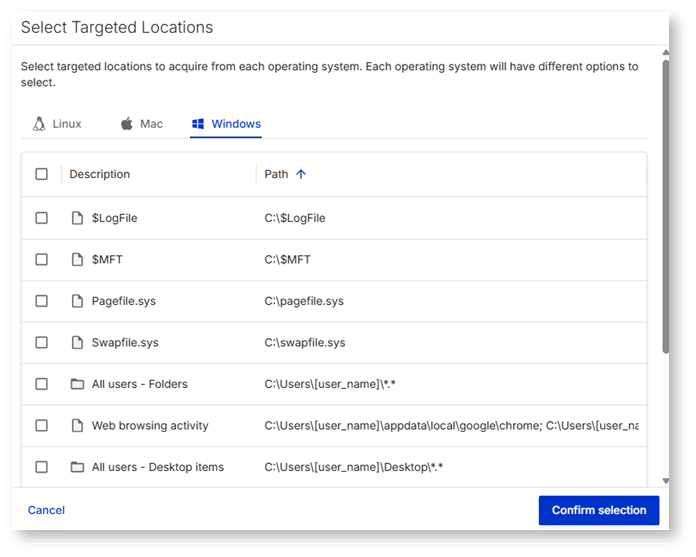Click the All users - Desktop items text
This screenshot has width=696, height=557.
click(x=158, y=467)
